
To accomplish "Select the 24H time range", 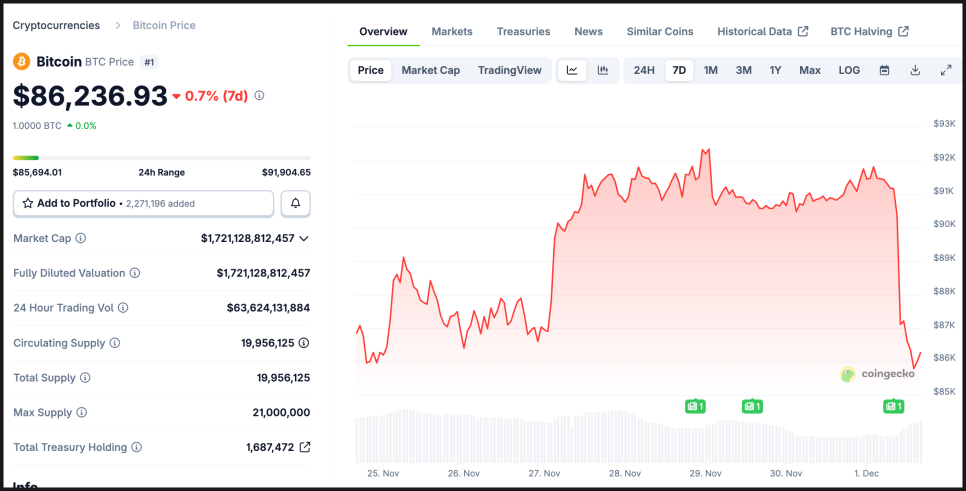I will click(644, 70).
